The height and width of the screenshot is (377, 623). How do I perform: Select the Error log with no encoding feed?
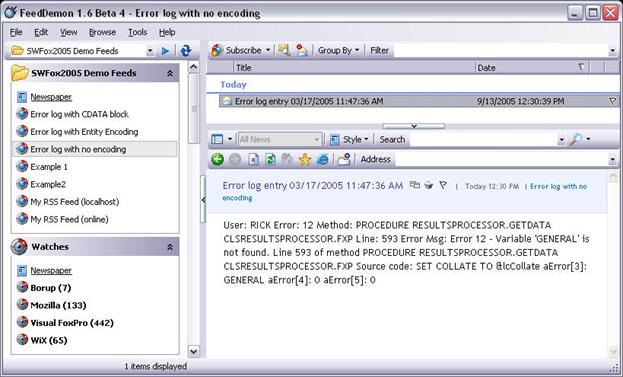pyautogui.click(x=95, y=149)
